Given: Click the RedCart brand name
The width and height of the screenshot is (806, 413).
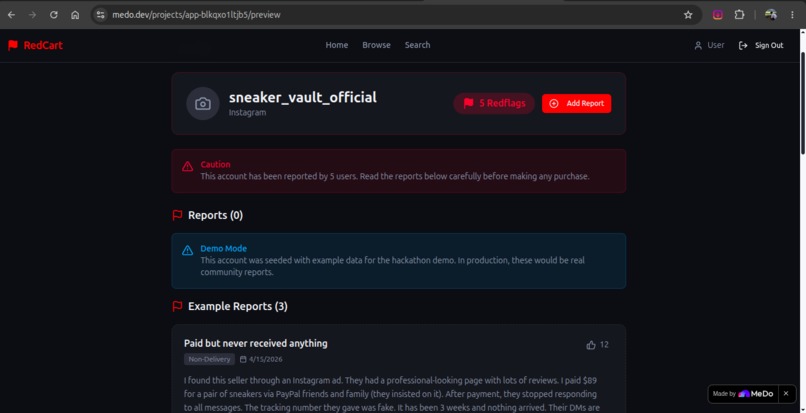Looking at the screenshot, I should tap(43, 45).
